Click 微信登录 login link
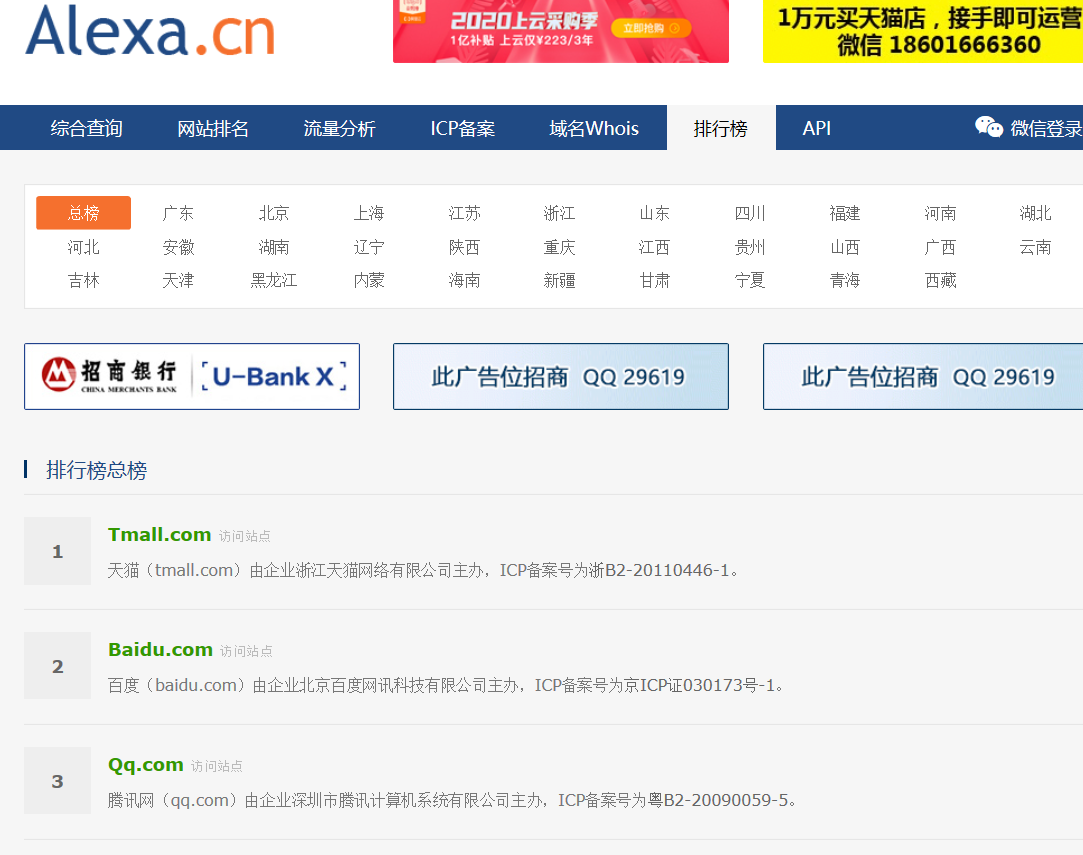Screen dimensions: 1083x855 [1046, 128]
